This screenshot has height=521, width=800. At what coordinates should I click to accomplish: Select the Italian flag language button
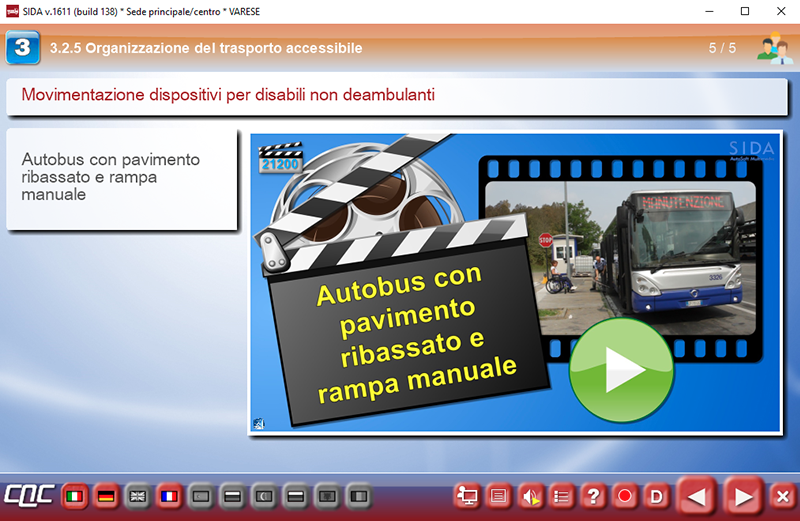[x=74, y=496]
